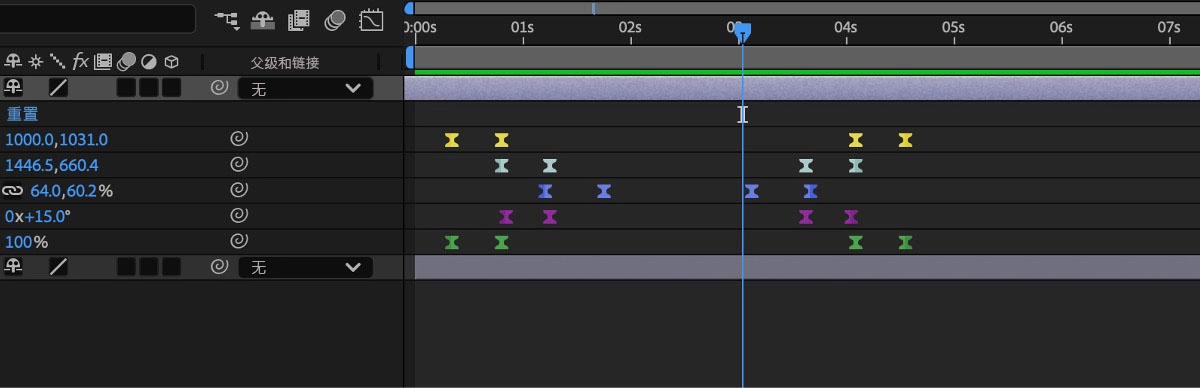Open the Graph Editor
This screenshot has width=1200, height=388.
pos(372,19)
